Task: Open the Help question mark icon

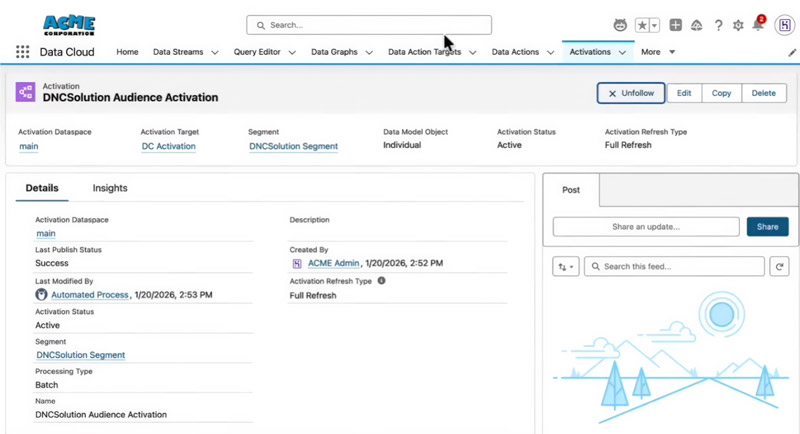Action: [718, 25]
